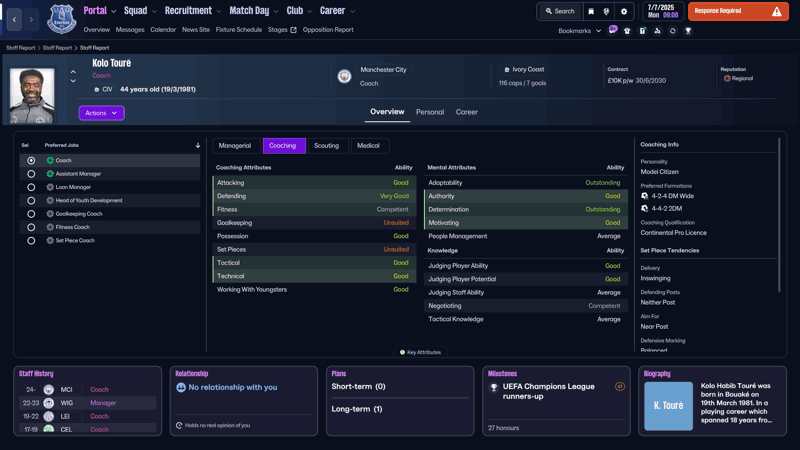Click the MCI club badge in Staff History
This screenshot has height=450, width=800.
(x=48, y=390)
